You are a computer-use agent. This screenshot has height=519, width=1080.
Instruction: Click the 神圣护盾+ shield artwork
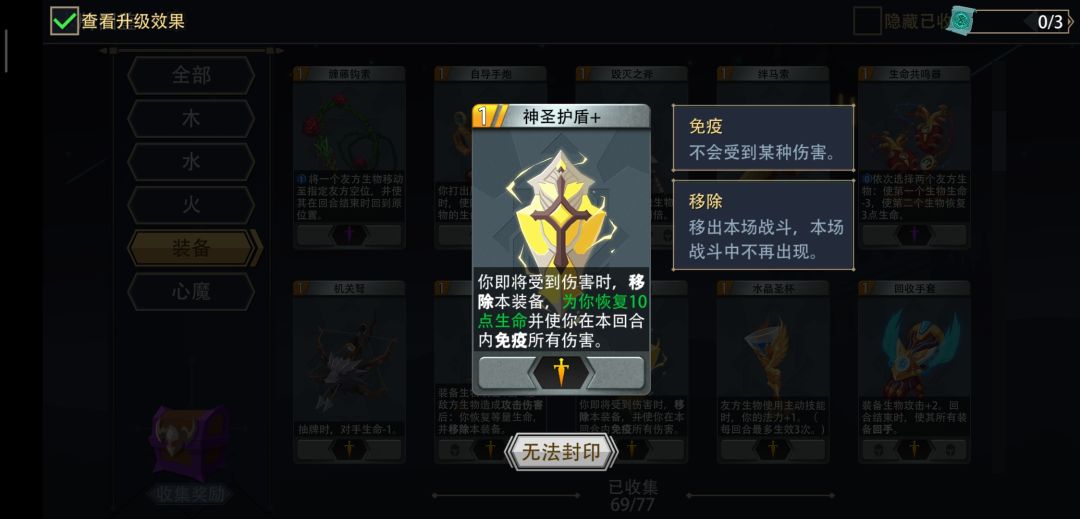(x=561, y=210)
